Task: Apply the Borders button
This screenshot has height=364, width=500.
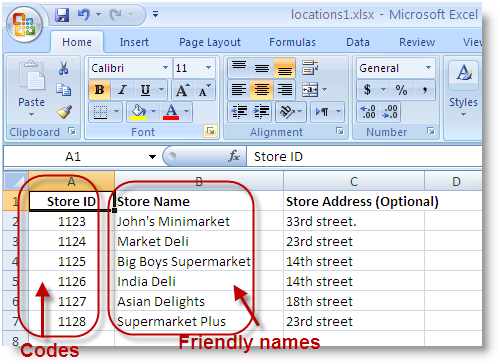Action: point(100,112)
